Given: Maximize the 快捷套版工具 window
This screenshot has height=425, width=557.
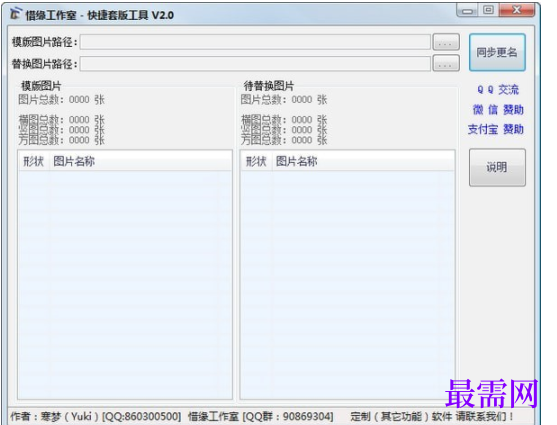Looking at the screenshot, I should pos(488,10).
